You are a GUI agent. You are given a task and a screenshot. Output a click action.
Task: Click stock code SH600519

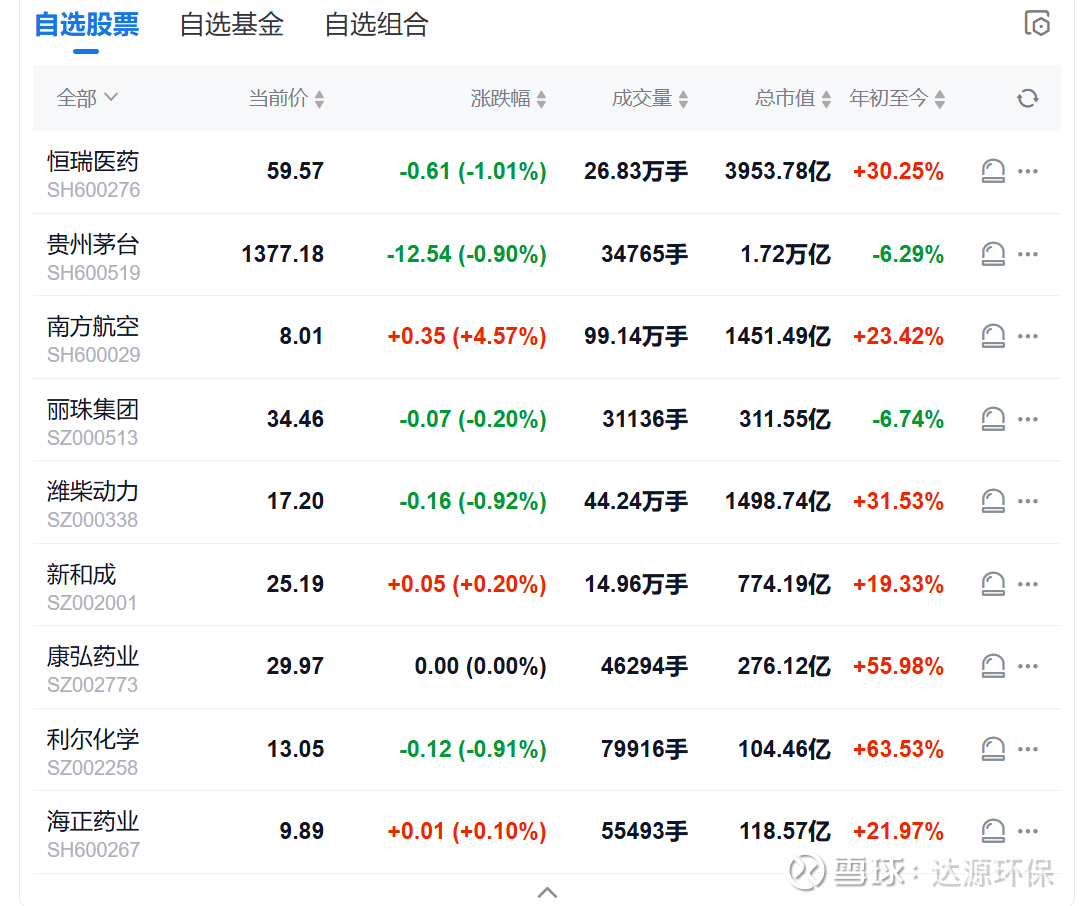[94, 273]
